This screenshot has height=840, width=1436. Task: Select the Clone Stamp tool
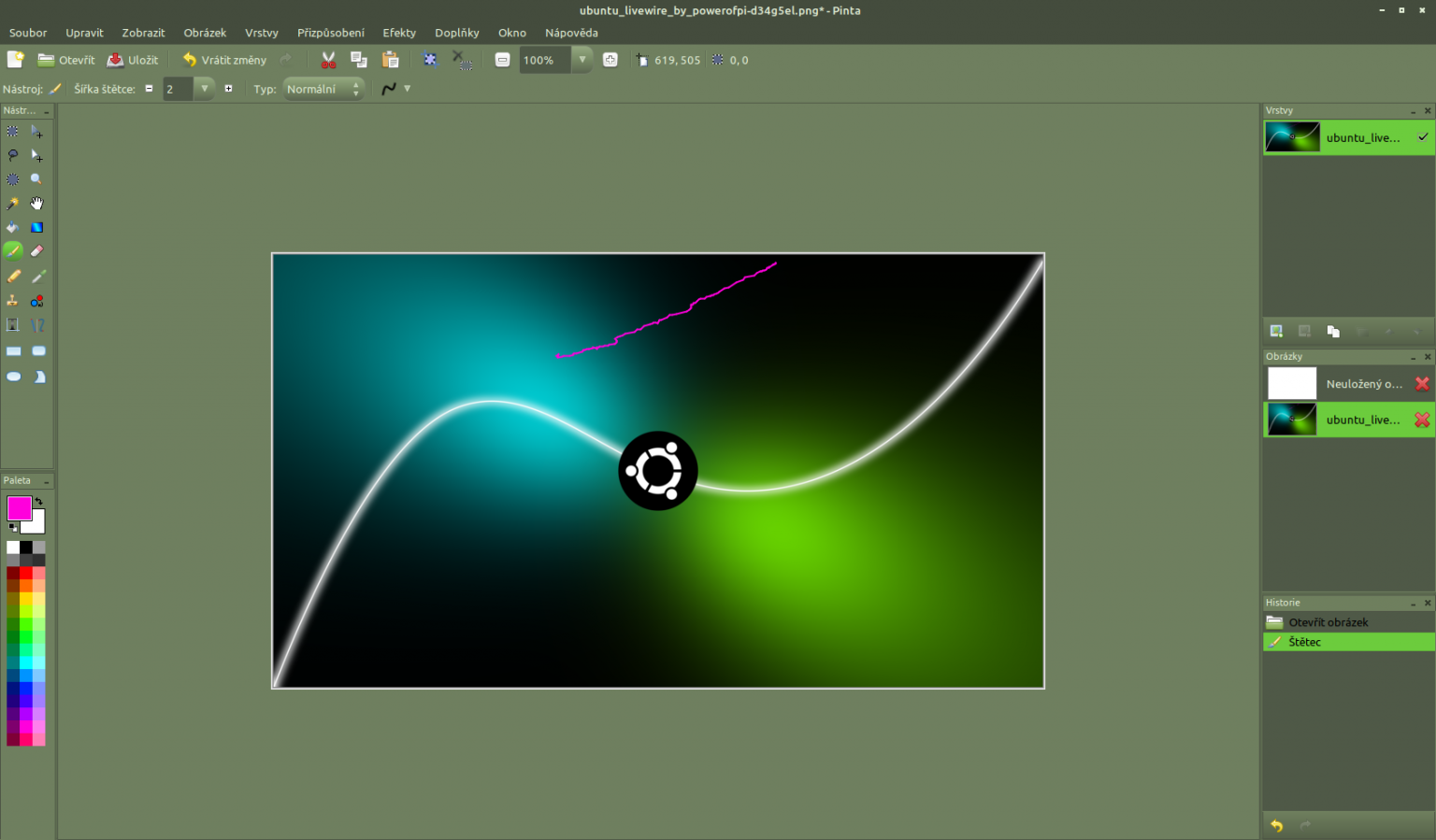point(13,300)
